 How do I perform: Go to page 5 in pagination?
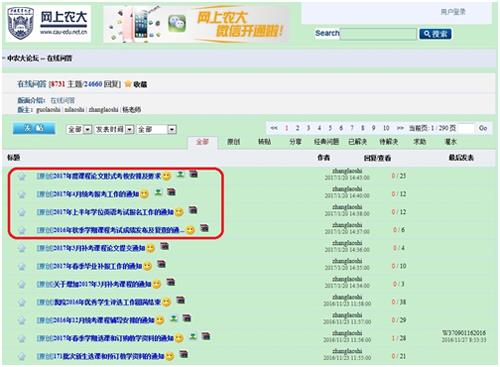pos(330,128)
